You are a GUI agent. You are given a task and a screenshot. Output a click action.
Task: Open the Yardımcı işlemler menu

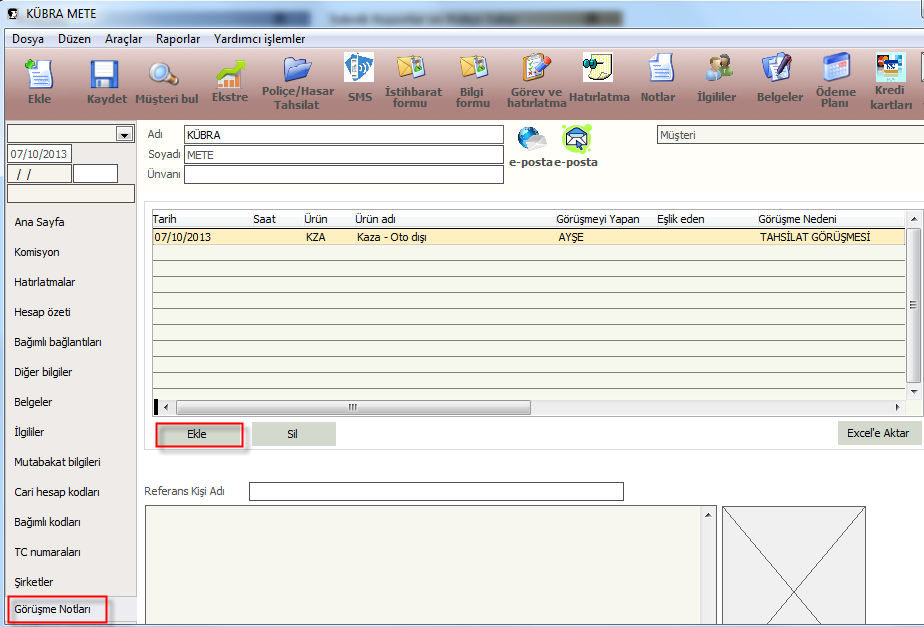click(x=259, y=39)
